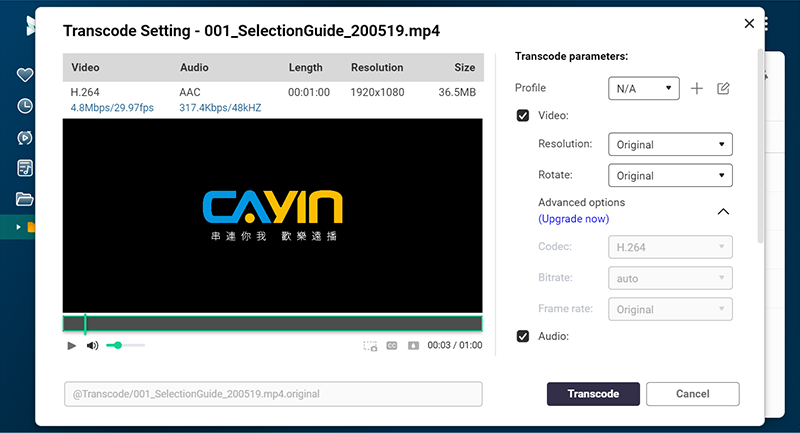The image size is (800, 433).
Task: Mute the preview audio speaker icon
Action: 92,346
